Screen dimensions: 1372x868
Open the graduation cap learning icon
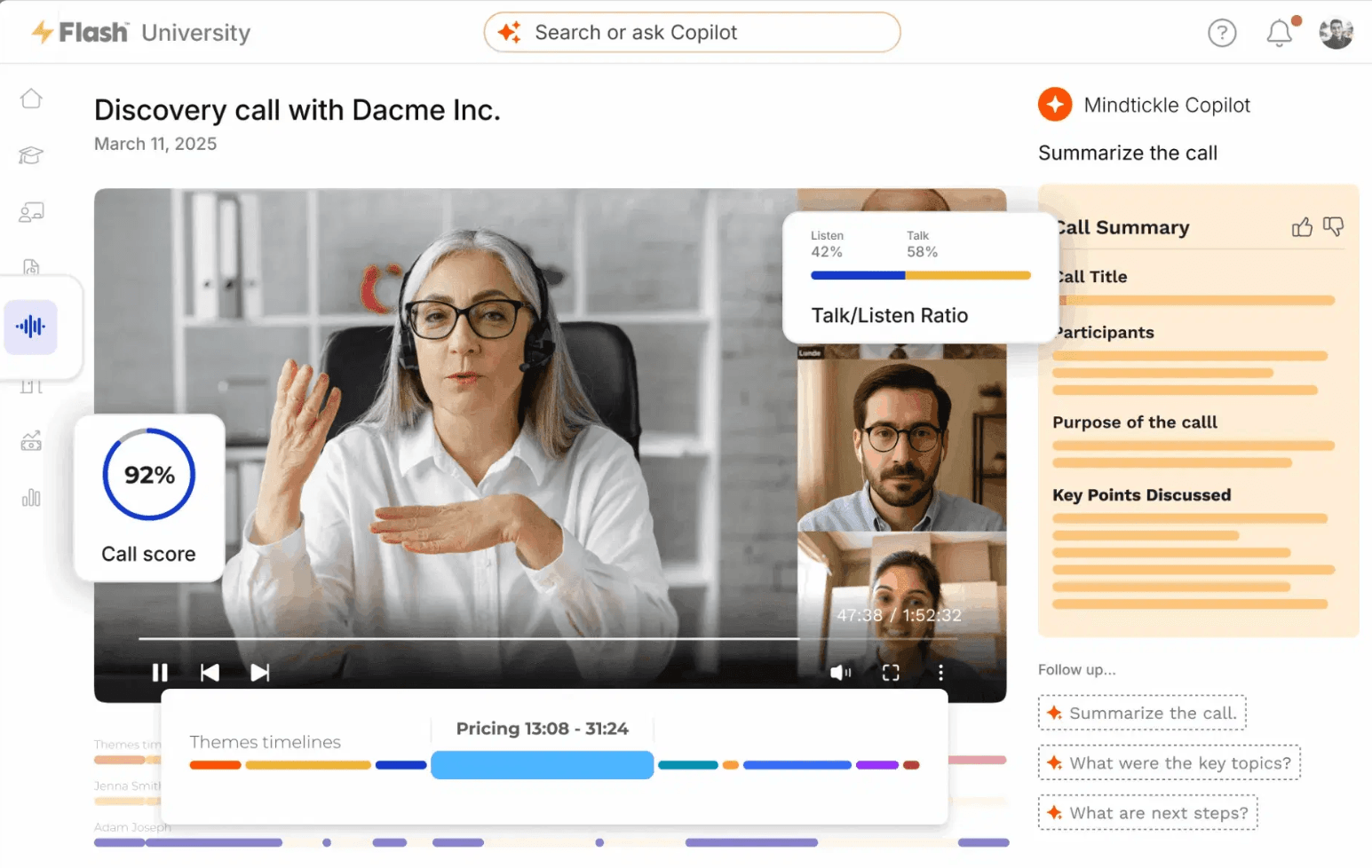coord(31,155)
